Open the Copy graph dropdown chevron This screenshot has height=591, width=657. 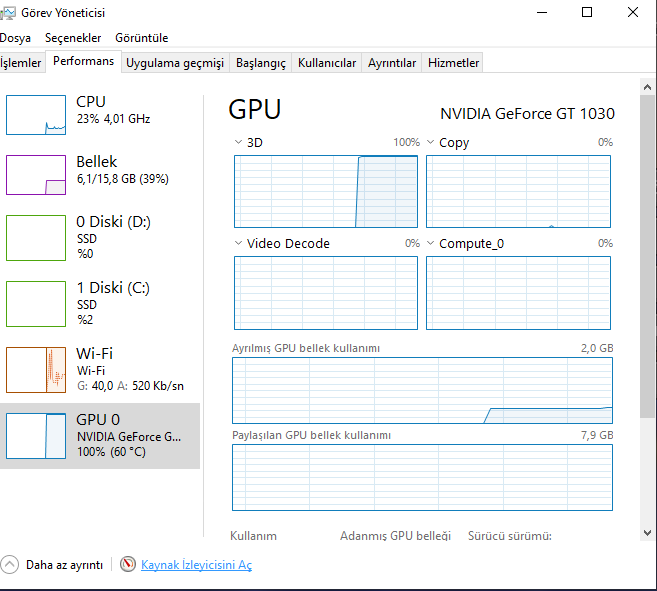click(x=430, y=143)
